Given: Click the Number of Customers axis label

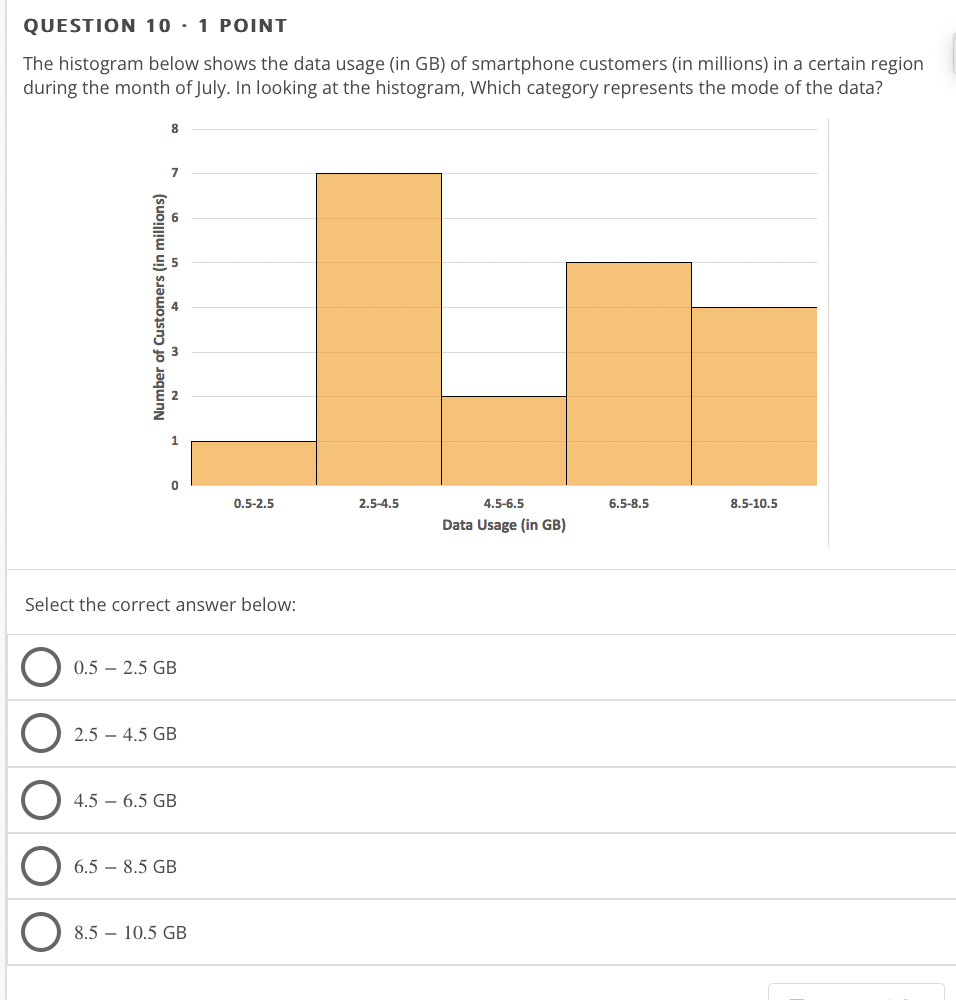Looking at the screenshot, I should 160,305.
